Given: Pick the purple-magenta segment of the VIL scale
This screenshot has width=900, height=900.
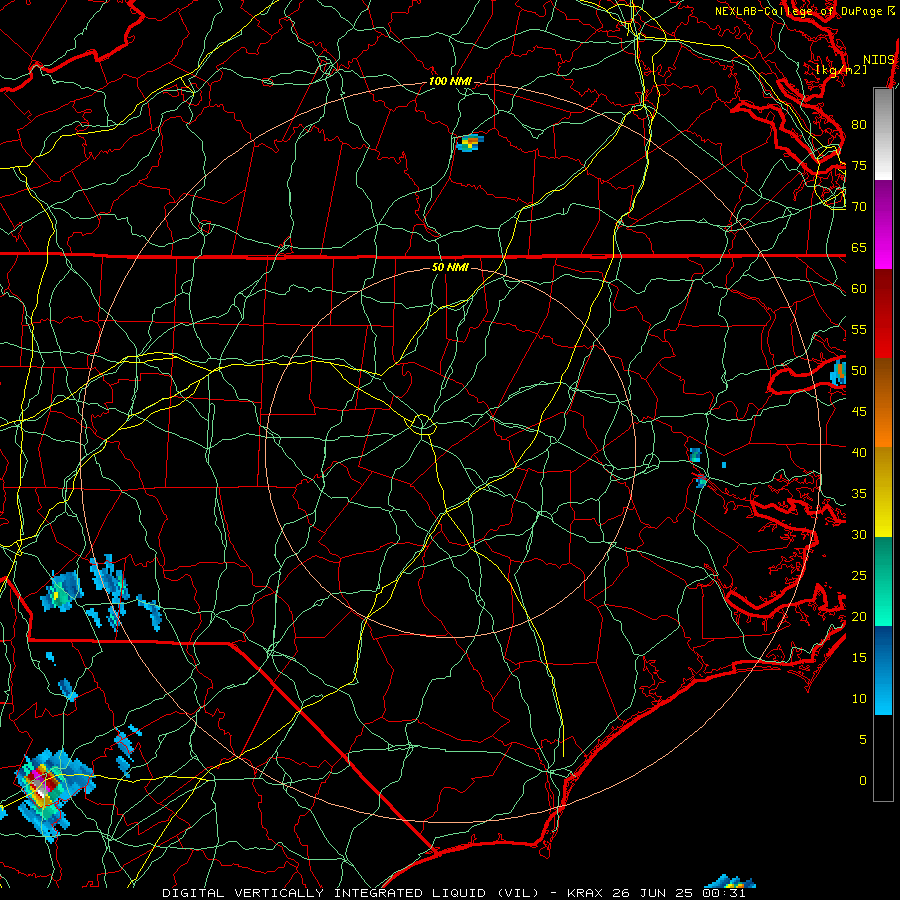Looking at the screenshot, I should 883,224.
